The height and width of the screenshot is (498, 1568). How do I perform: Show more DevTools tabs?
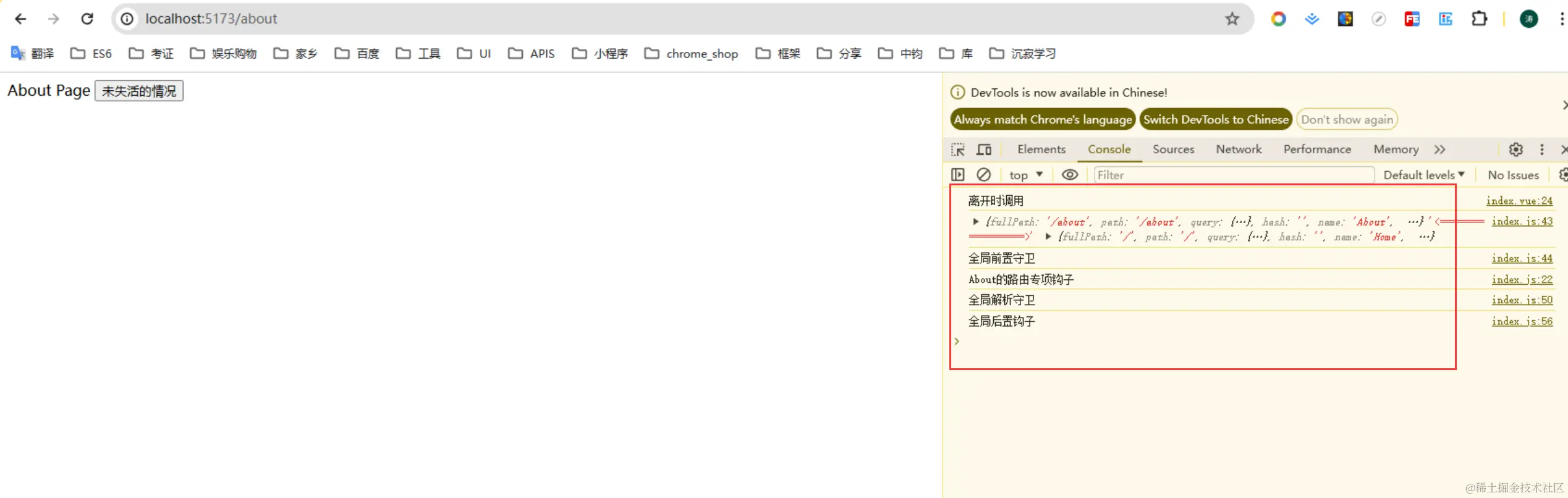1440,150
